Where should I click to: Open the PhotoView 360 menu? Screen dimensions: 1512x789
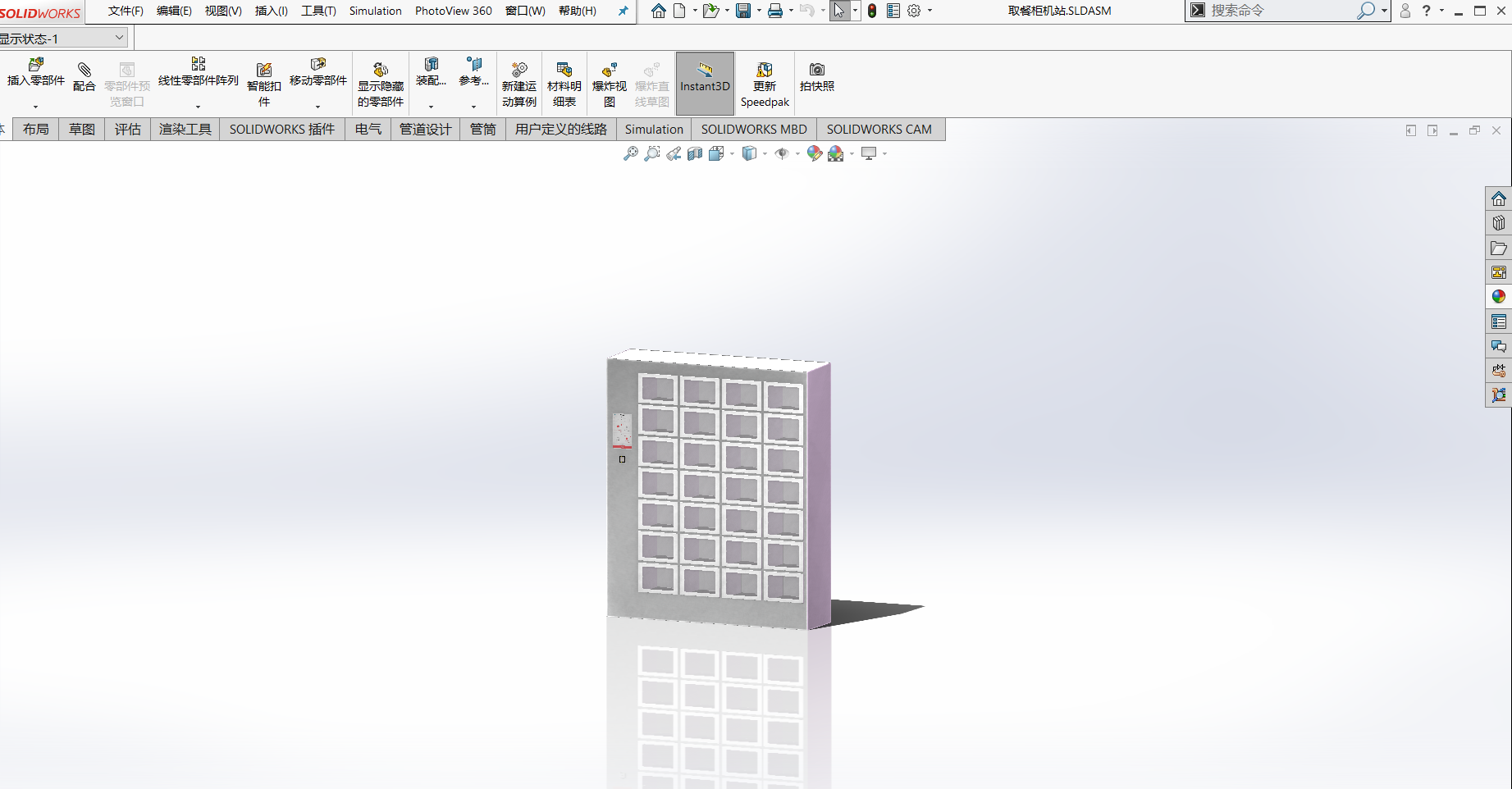tap(454, 11)
